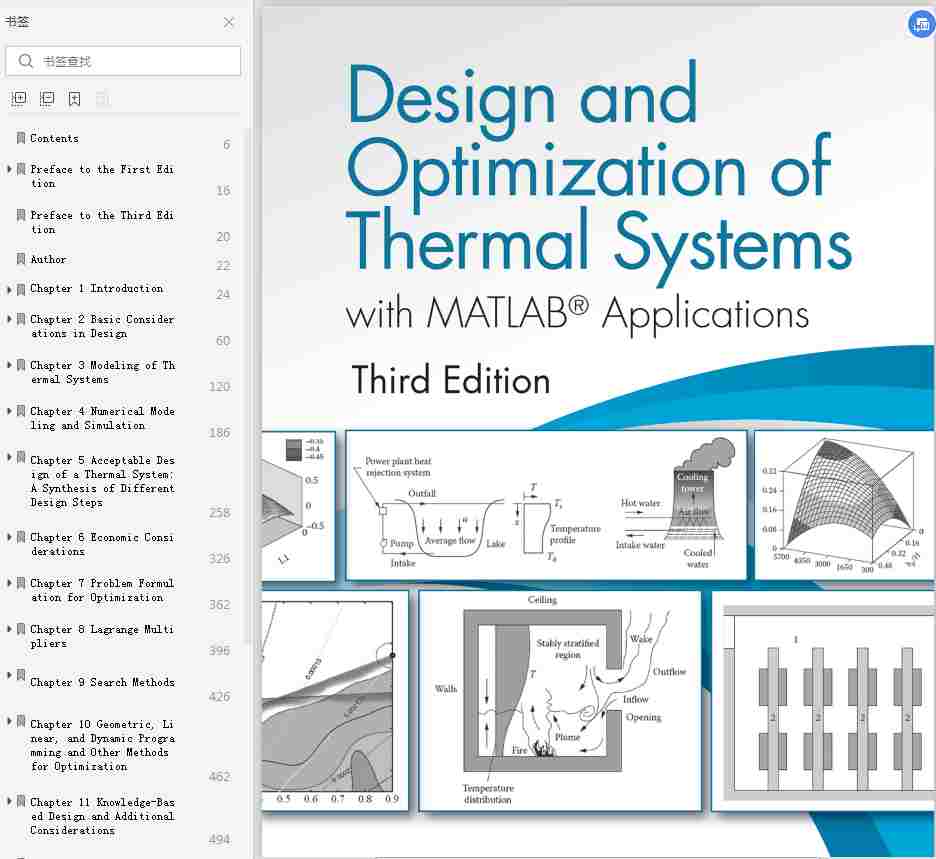Image resolution: width=936 pixels, height=859 pixels.
Task: Click the bookmark icon beside Chapter 4
Action: pyautogui.click(x=21, y=411)
